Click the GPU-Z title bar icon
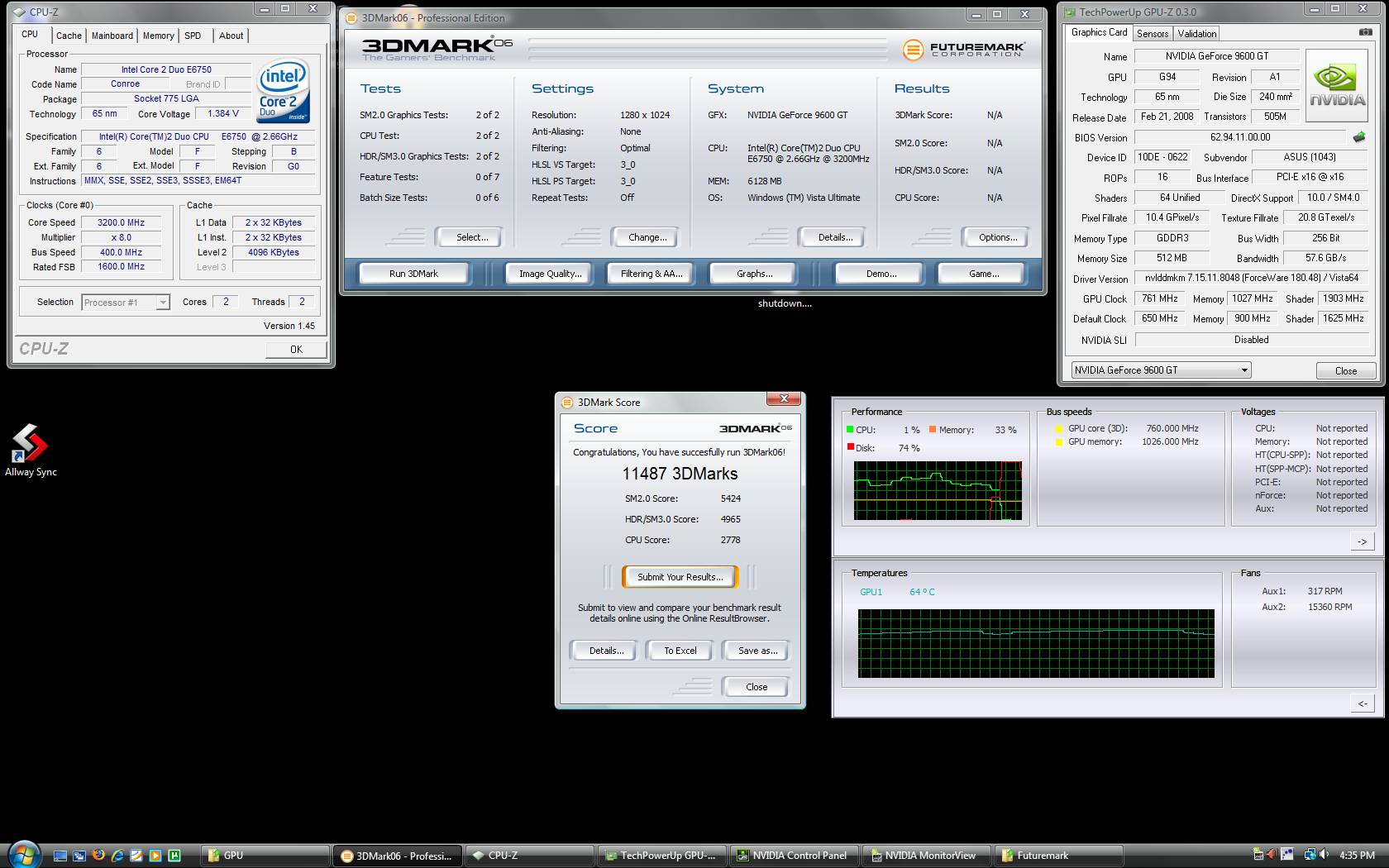 1069,12
